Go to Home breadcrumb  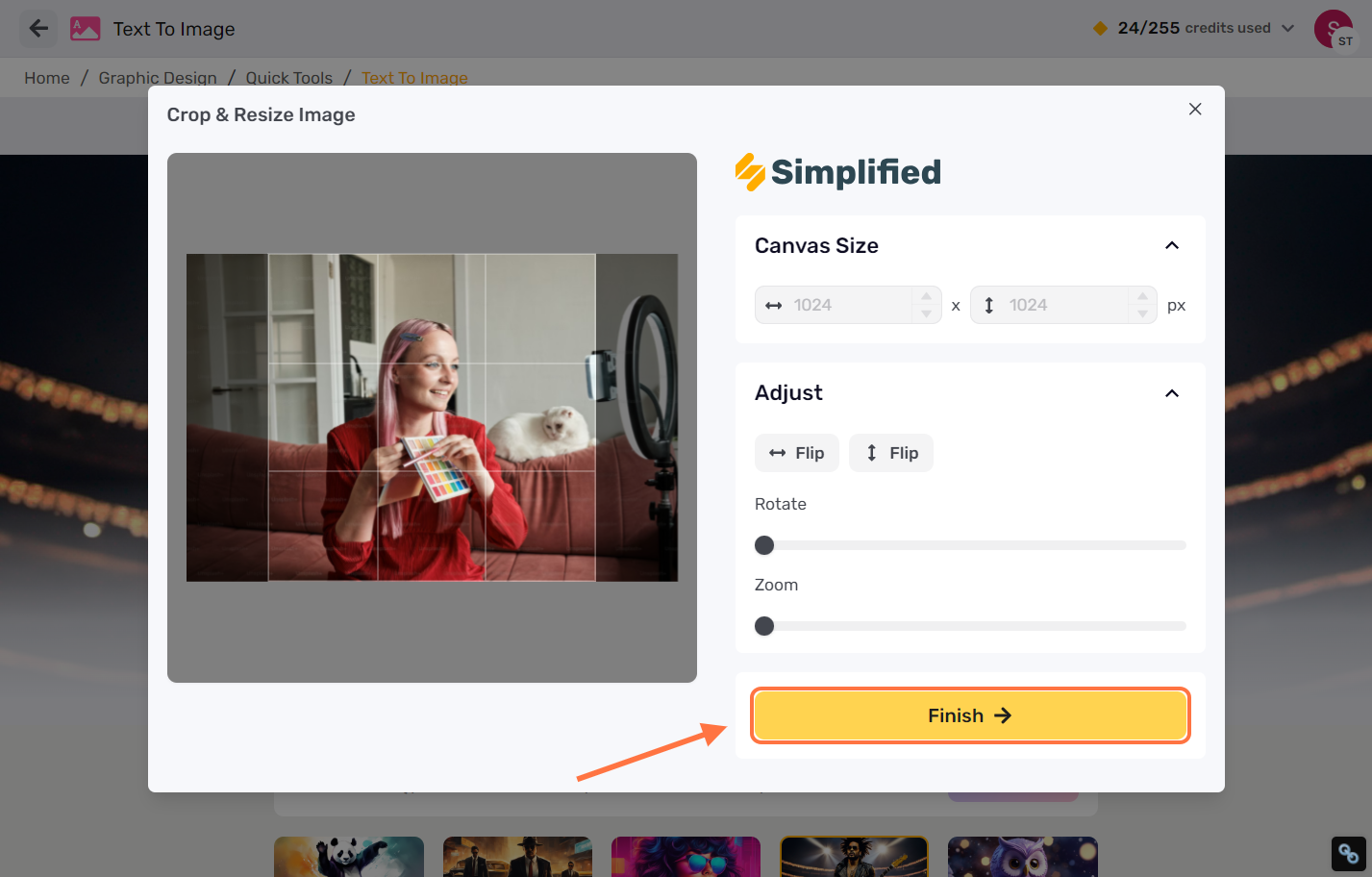coord(47,78)
